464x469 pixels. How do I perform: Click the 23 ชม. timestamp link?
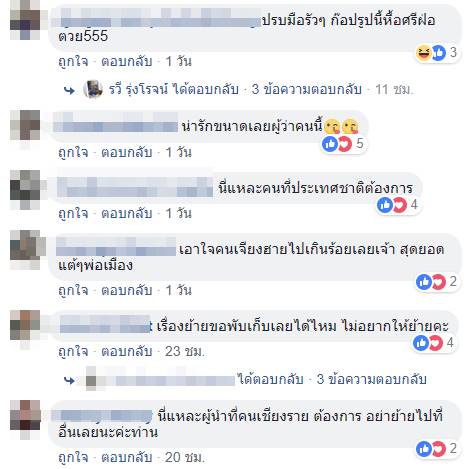point(185,352)
